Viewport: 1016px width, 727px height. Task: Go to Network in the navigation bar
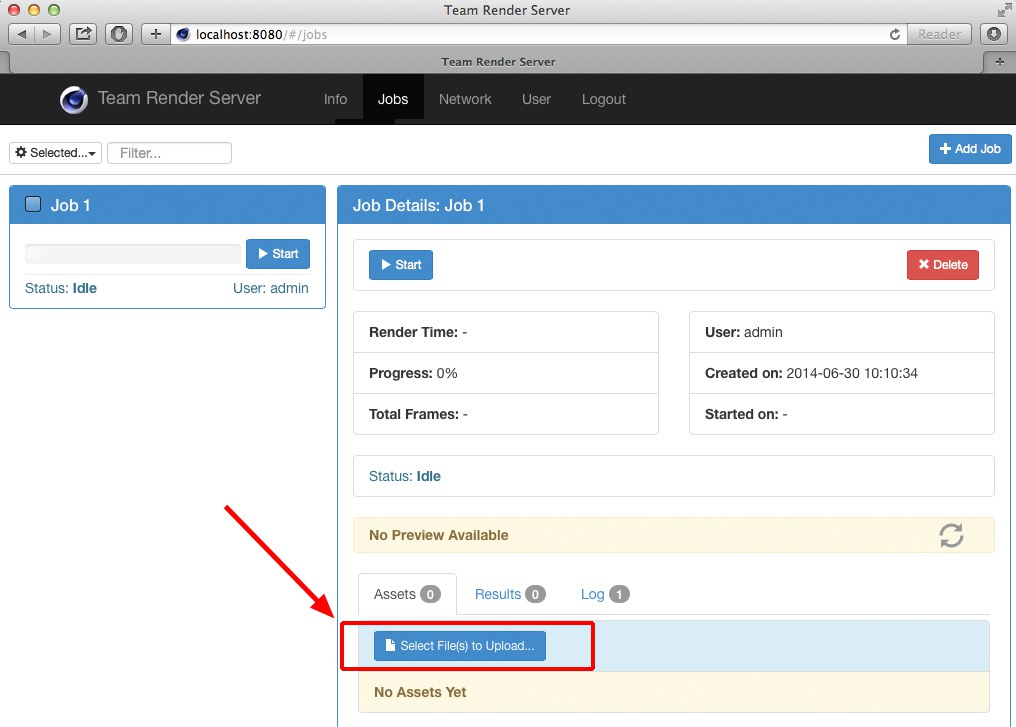[x=465, y=99]
